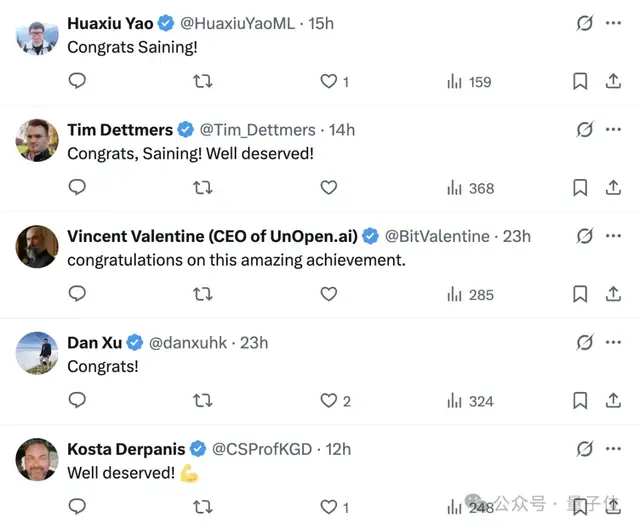Share Tim Dettmers' tweet
Screen dimensions: 640x529
[x=613, y=187]
